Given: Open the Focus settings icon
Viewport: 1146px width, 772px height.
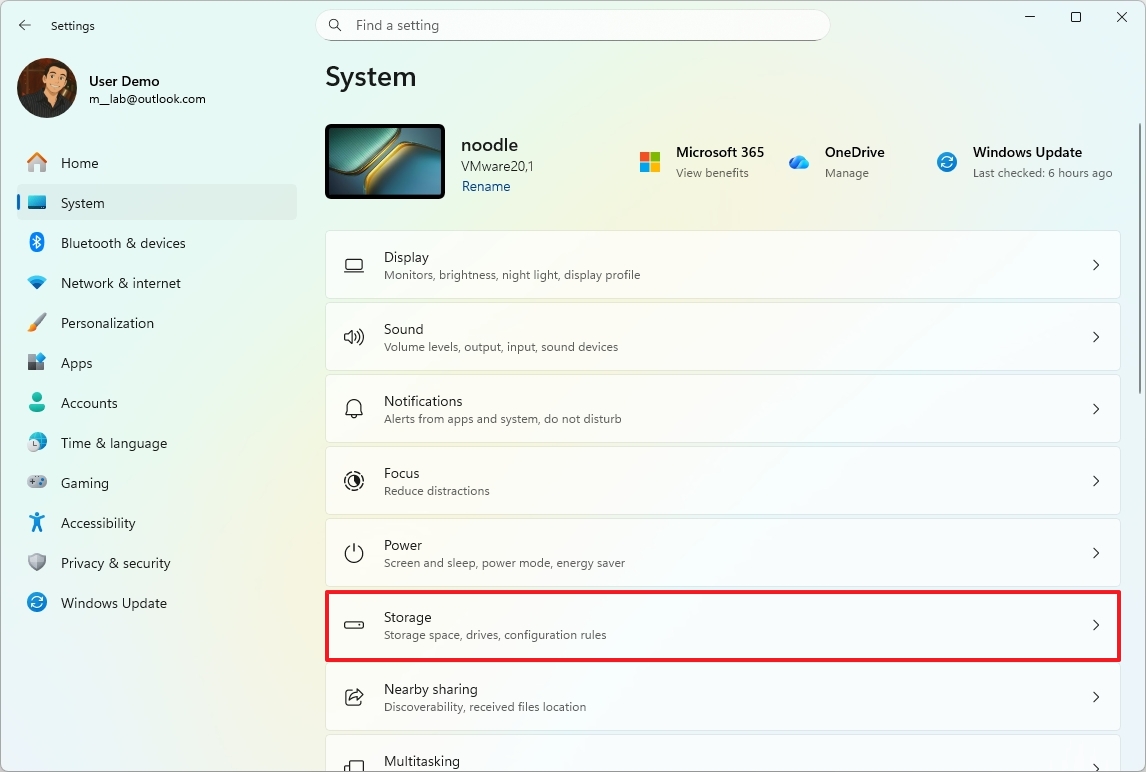Looking at the screenshot, I should [x=354, y=480].
